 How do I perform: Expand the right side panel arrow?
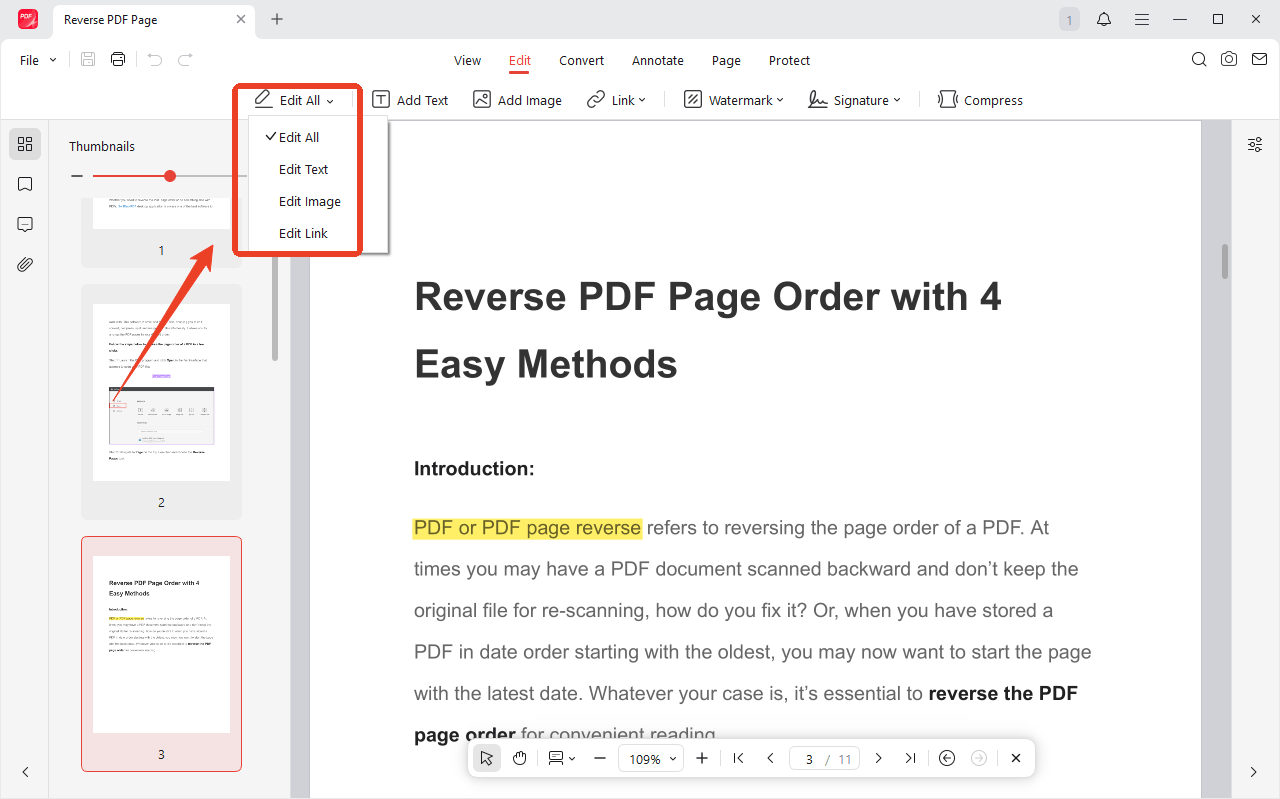1254,772
